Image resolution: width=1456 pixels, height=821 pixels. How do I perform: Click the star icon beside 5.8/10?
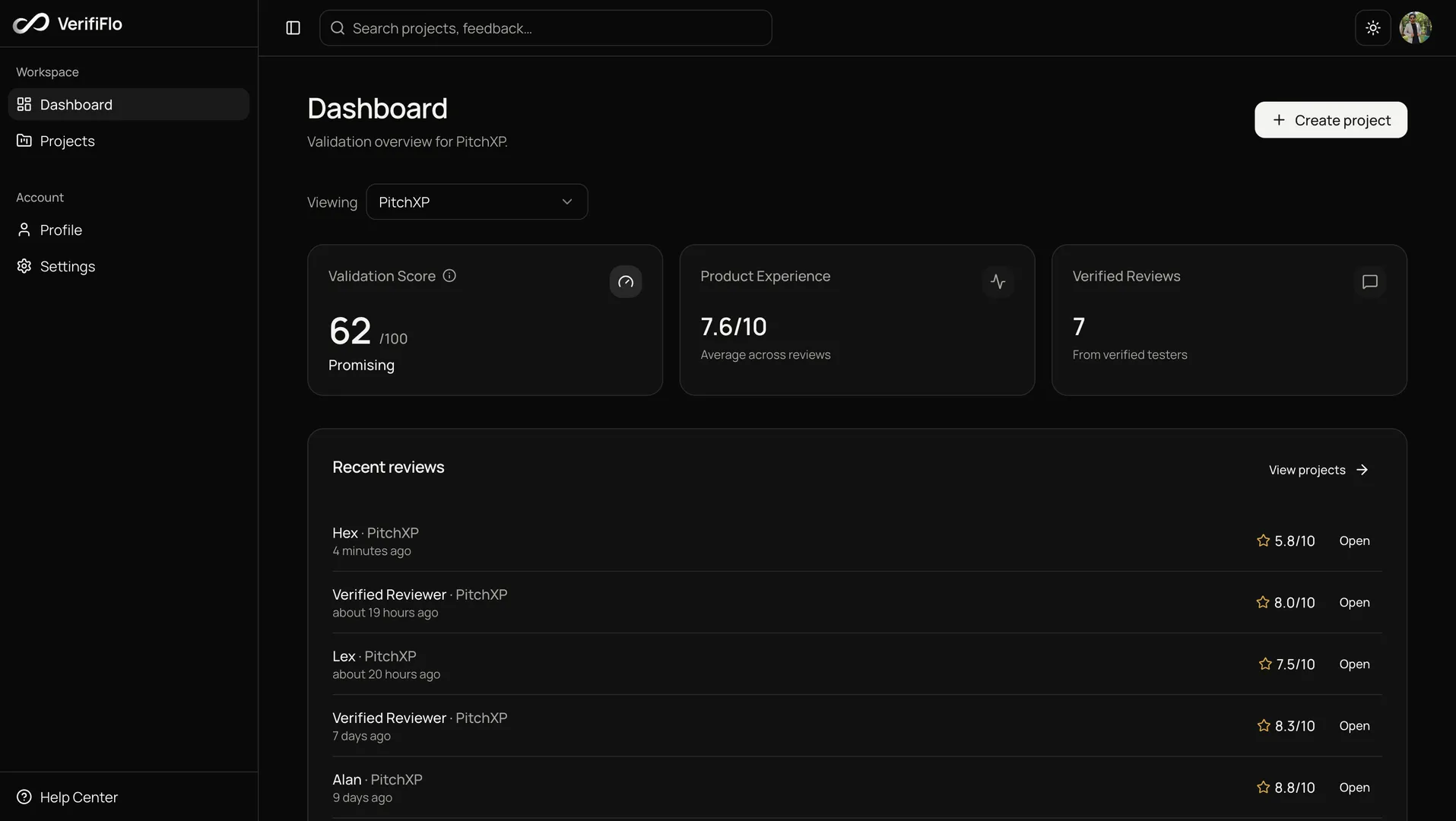pos(1264,540)
